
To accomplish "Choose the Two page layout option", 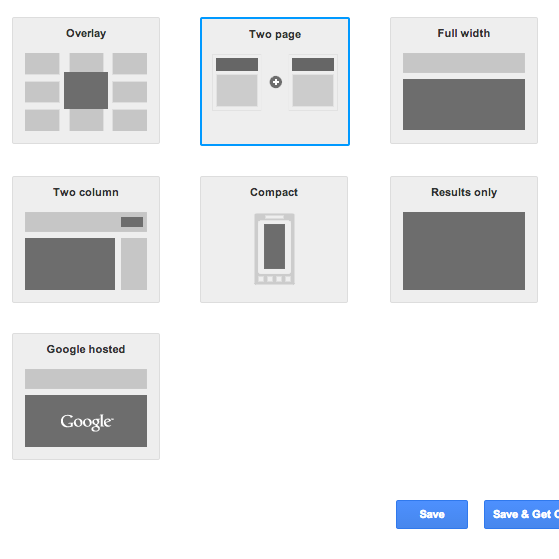I will tap(275, 81).
